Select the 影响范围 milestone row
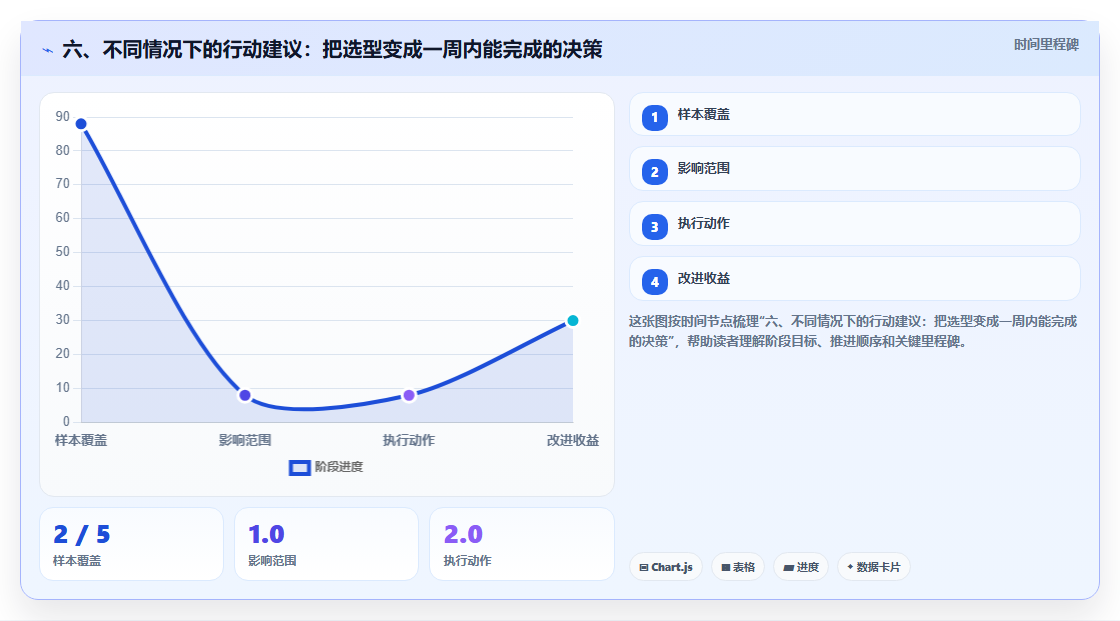The height and width of the screenshot is (621, 1120). [854, 169]
